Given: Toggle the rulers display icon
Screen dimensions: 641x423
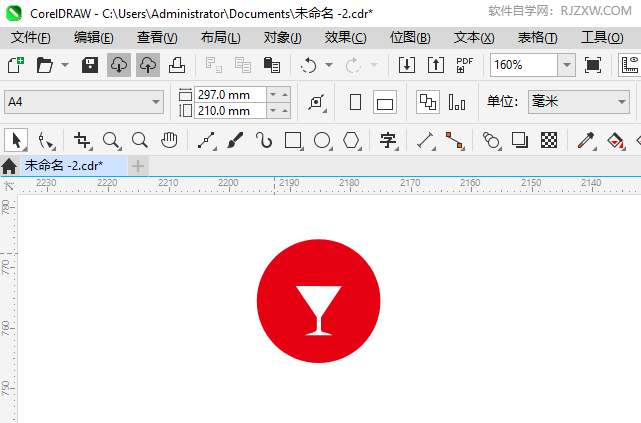Looking at the screenshot, I should coord(630,65).
